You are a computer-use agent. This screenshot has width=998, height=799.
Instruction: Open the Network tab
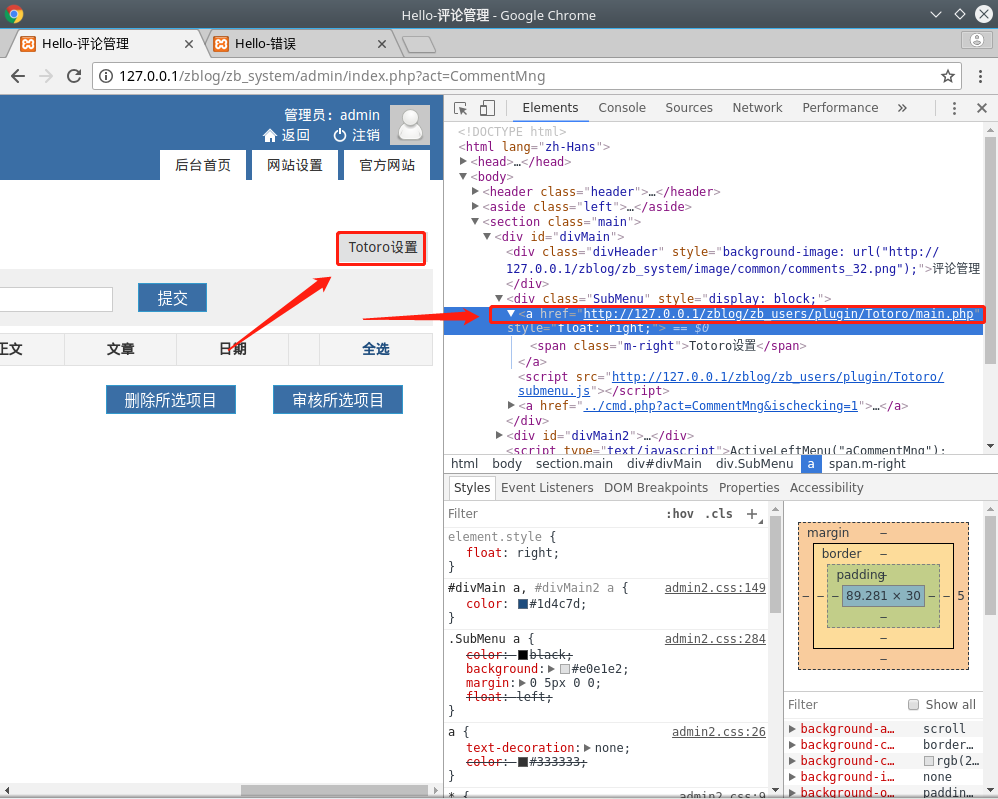[x=757, y=108]
